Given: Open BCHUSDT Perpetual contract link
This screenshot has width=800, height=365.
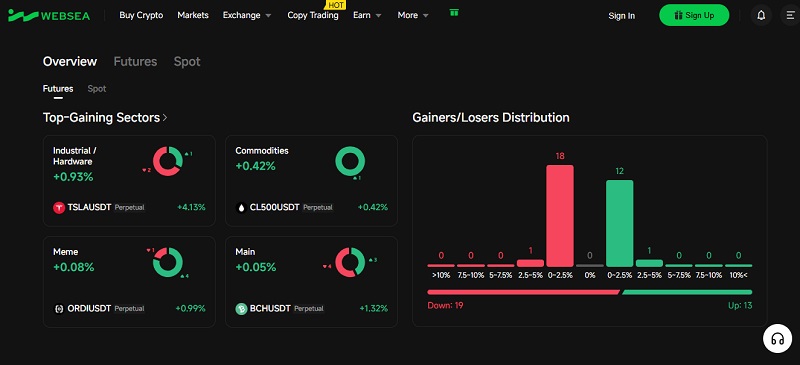Looking at the screenshot, I should 280,309.
